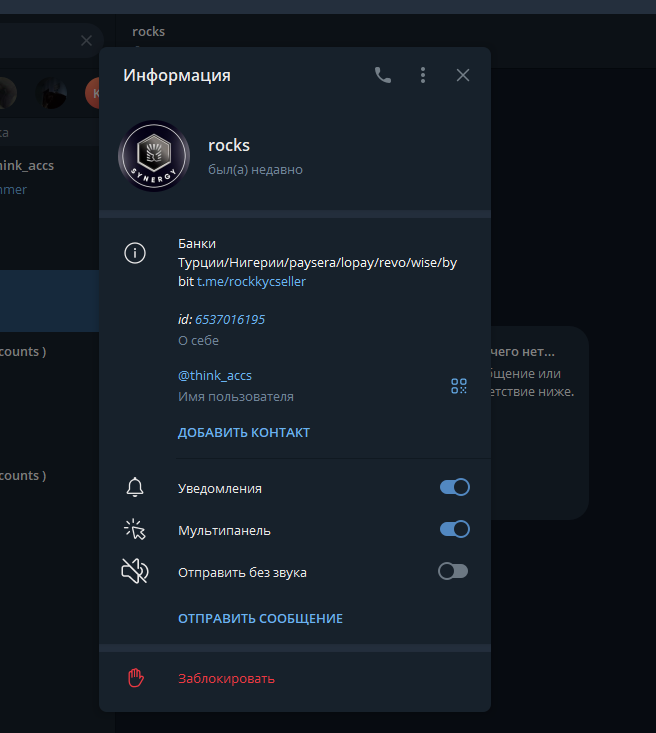Image resolution: width=656 pixels, height=733 pixels.
Task: Click the @think_accs username
Action: (x=215, y=375)
